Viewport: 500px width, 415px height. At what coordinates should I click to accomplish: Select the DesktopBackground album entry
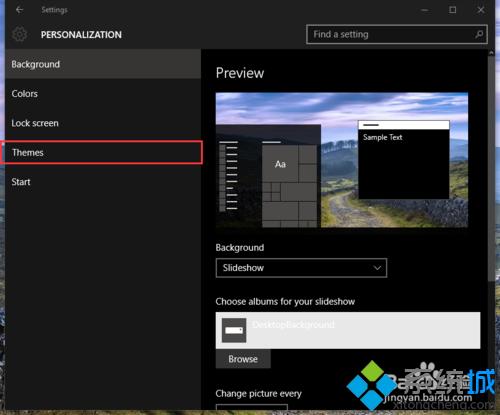point(348,330)
